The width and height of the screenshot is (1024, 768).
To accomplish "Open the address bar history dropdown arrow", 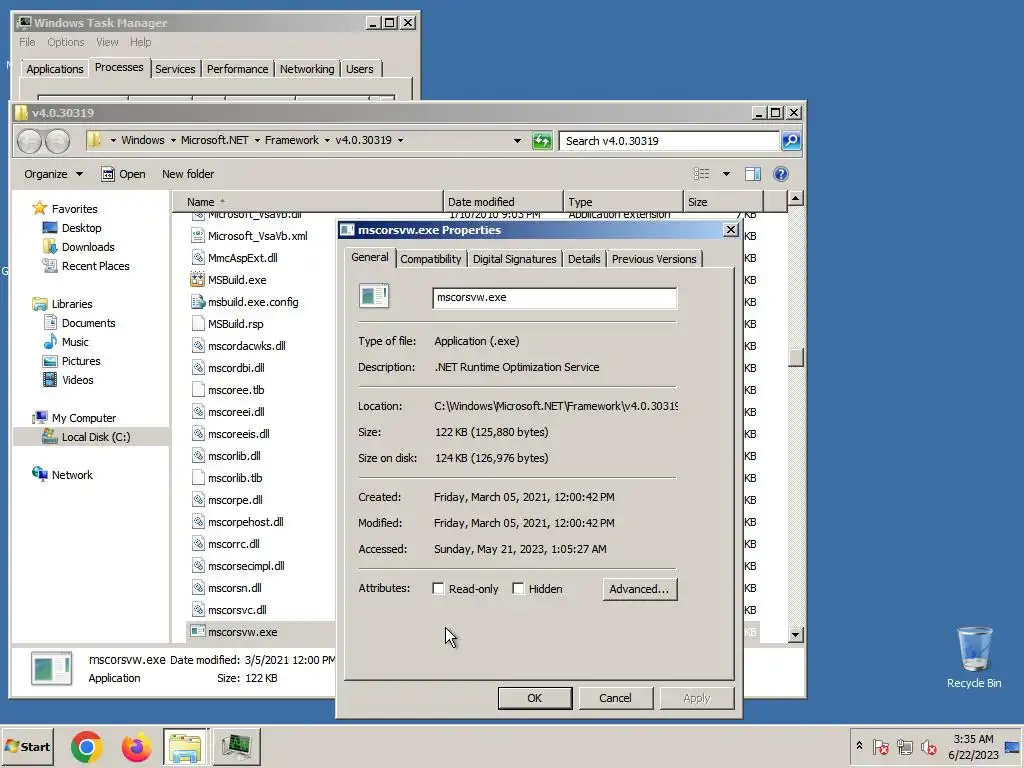I will (517, 140).
